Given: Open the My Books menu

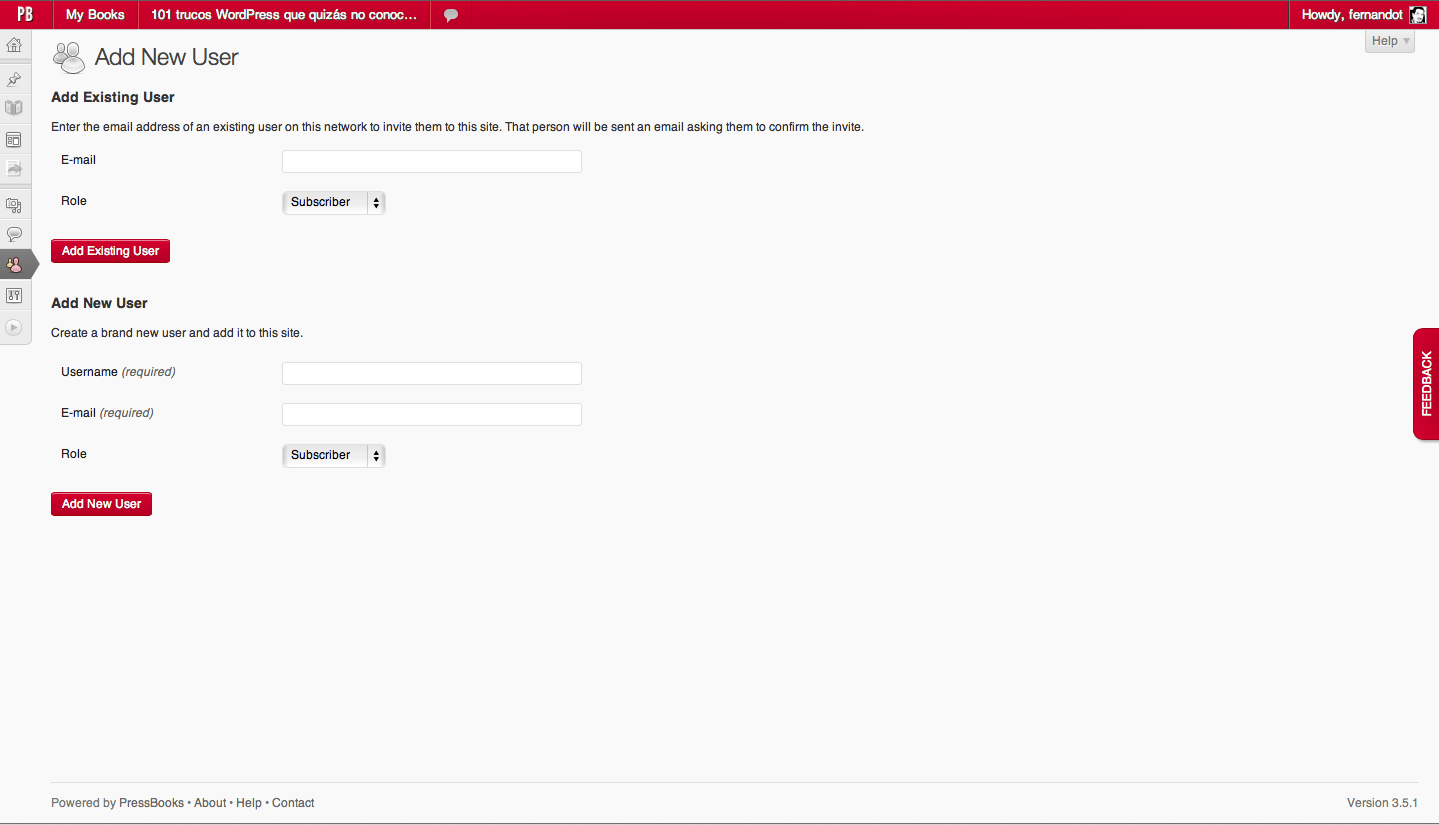Looking at the screenshot, I should coord(95,15).
